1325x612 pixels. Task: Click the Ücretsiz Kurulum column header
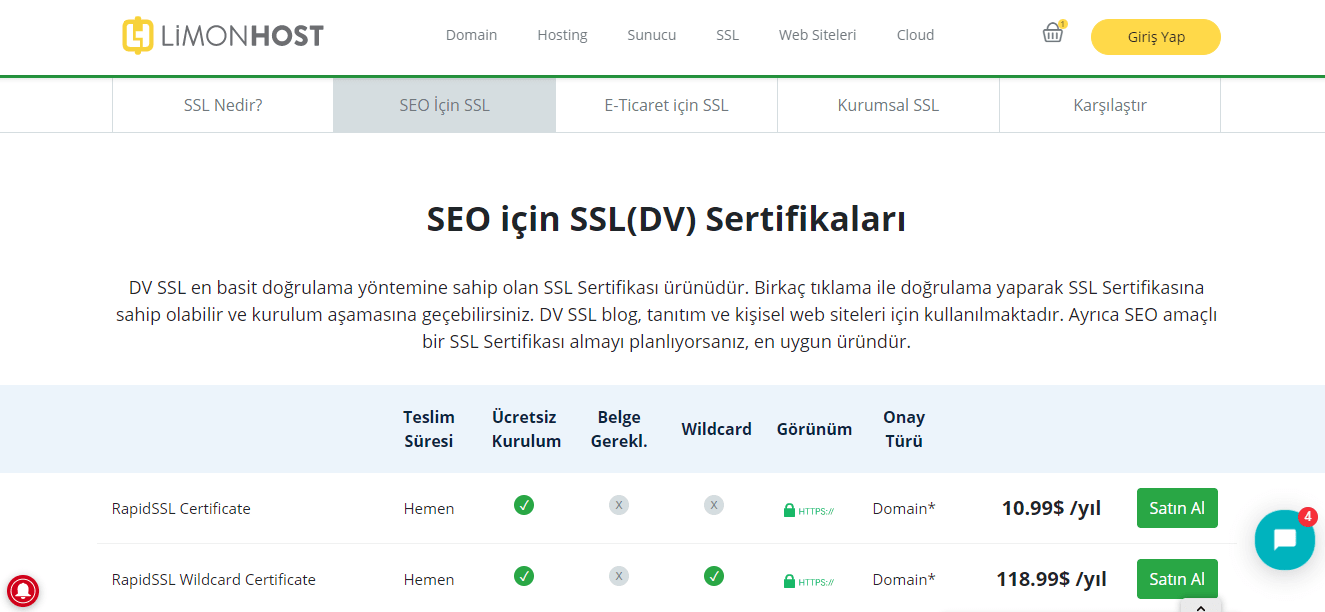pyautogui.click(x=526, y=429)
